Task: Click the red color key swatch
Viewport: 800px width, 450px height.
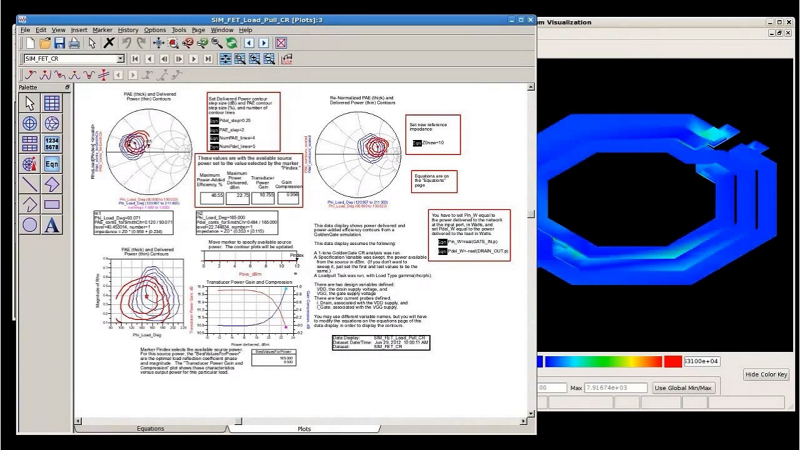Action: click(673, 362)
